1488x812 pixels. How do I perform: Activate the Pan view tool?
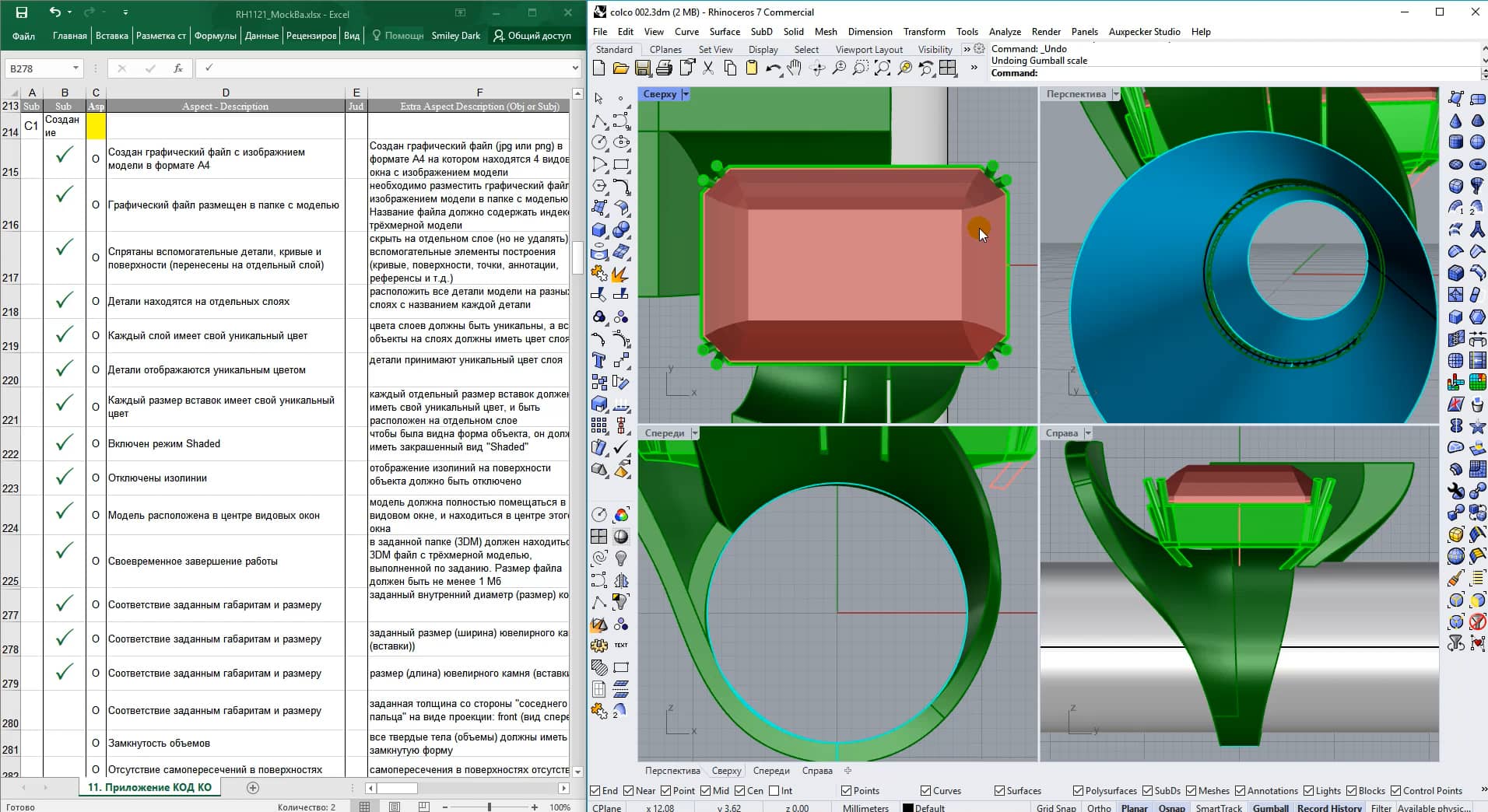coord(794,68)
